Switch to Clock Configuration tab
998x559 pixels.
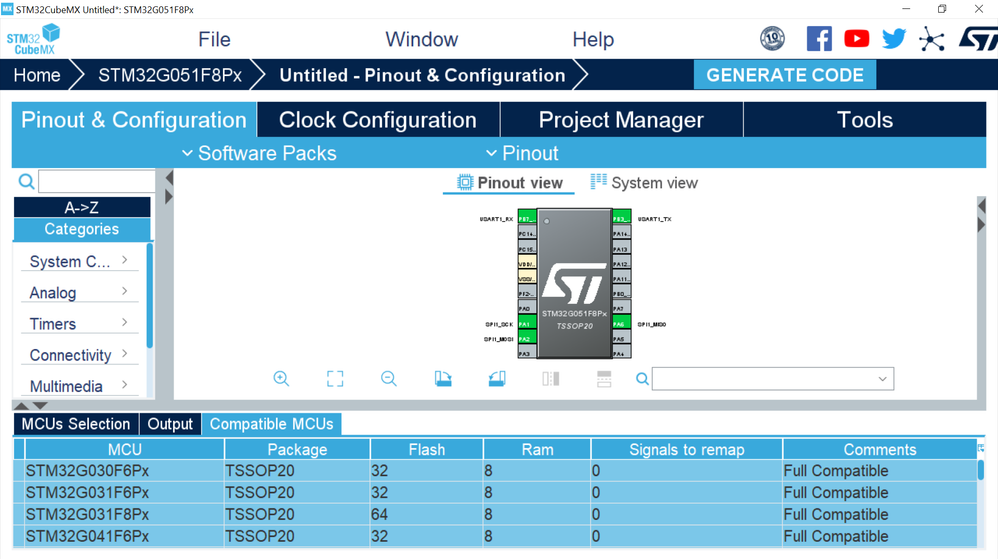pyautogui.click(x=378, y=120)
